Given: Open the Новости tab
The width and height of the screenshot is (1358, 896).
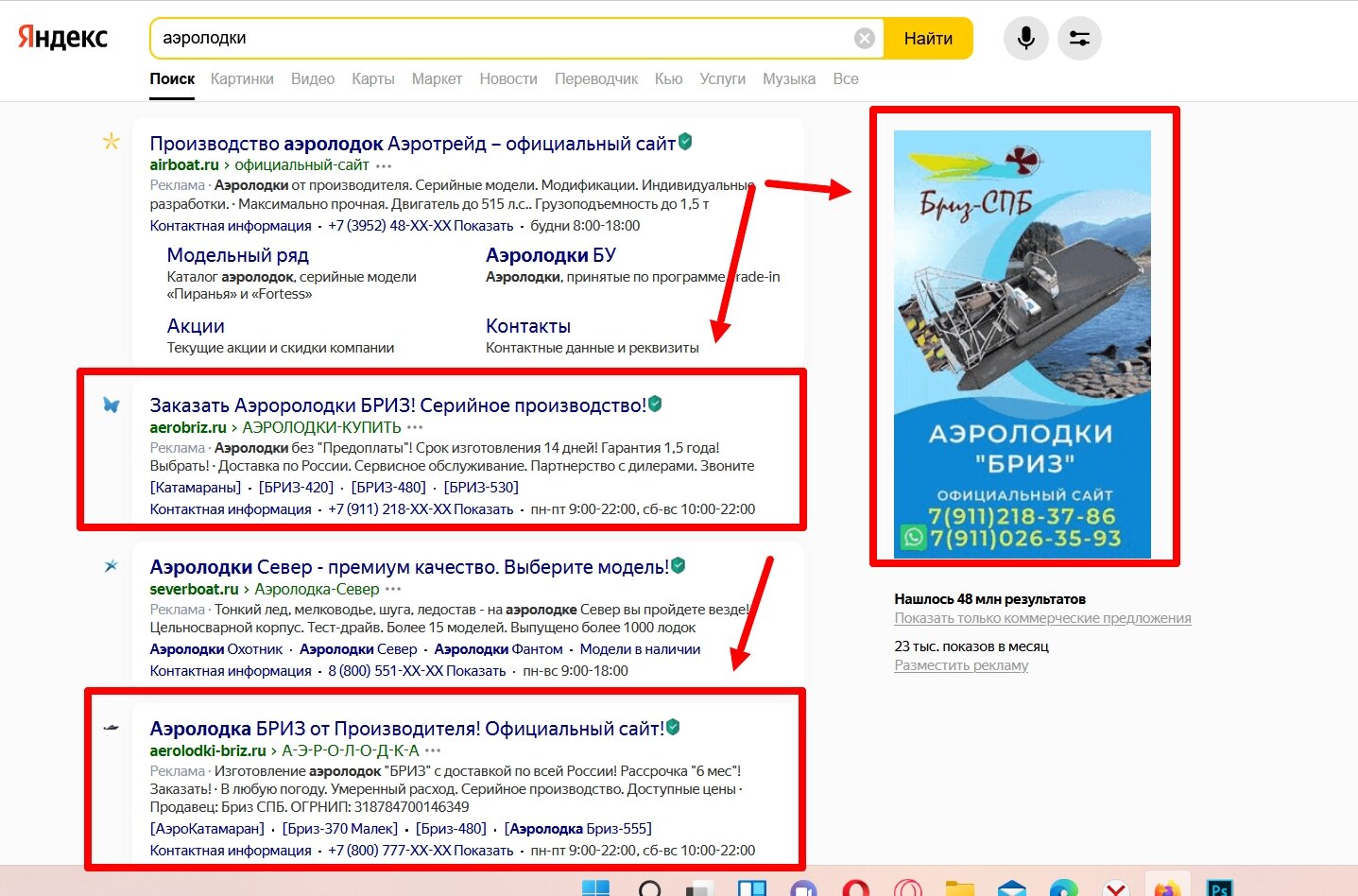Looking at the screenshot, I should point(508,79).
